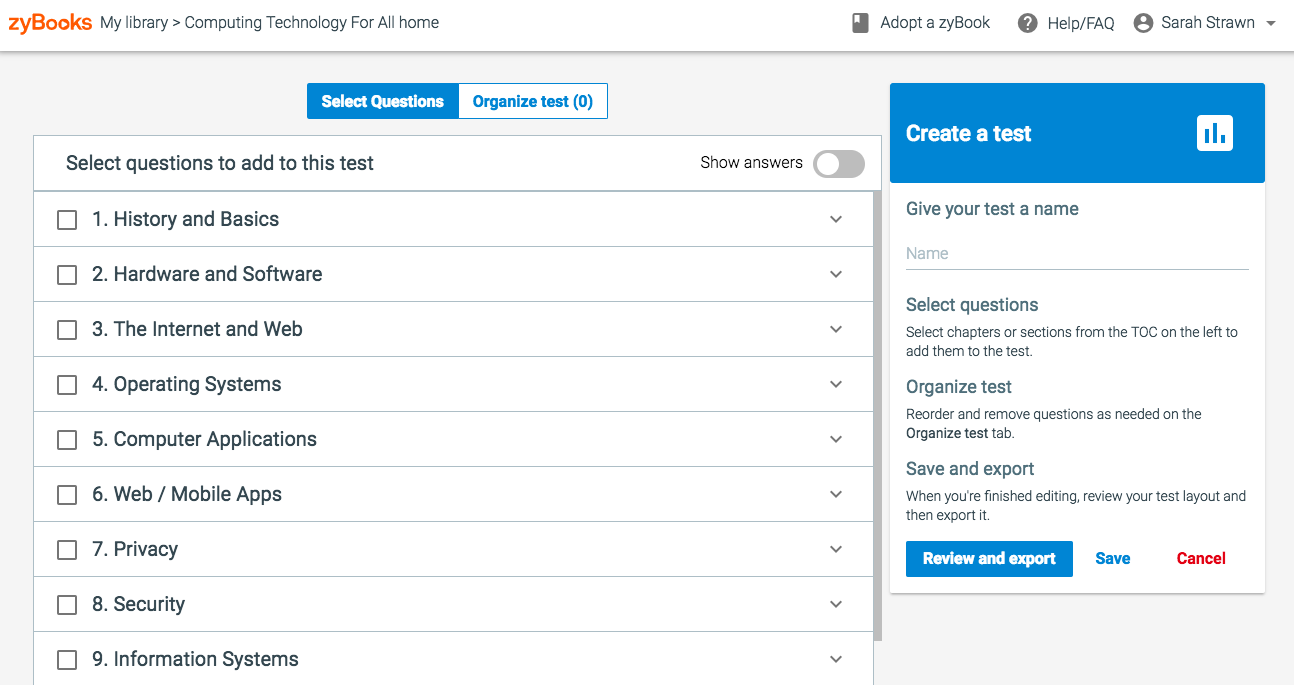
Task: Select the Select Questions tab
Action: pyautogui.click(x=382, y=101)
